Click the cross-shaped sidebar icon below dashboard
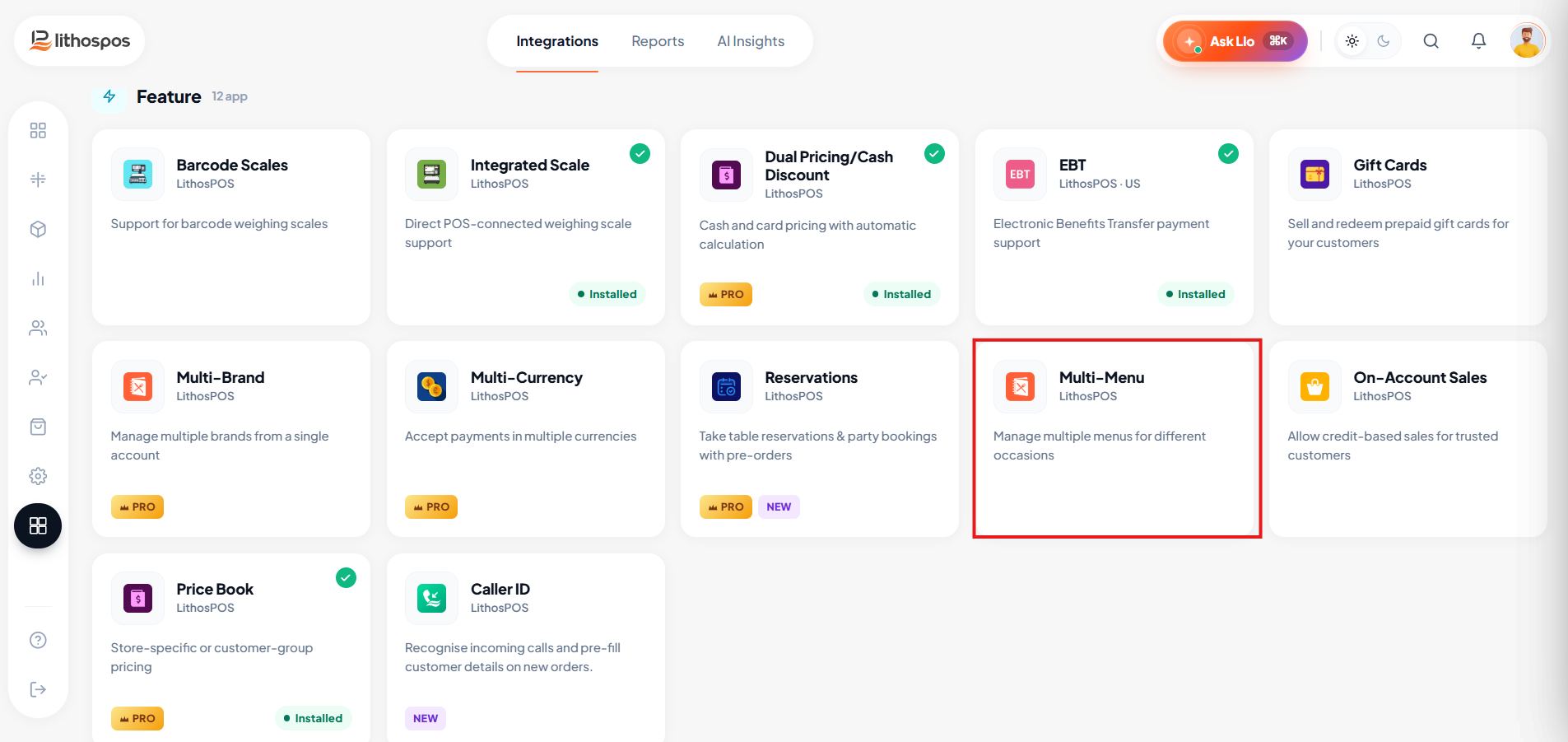This screenshot has width=1568, height=742. click(x=38, y=180)
